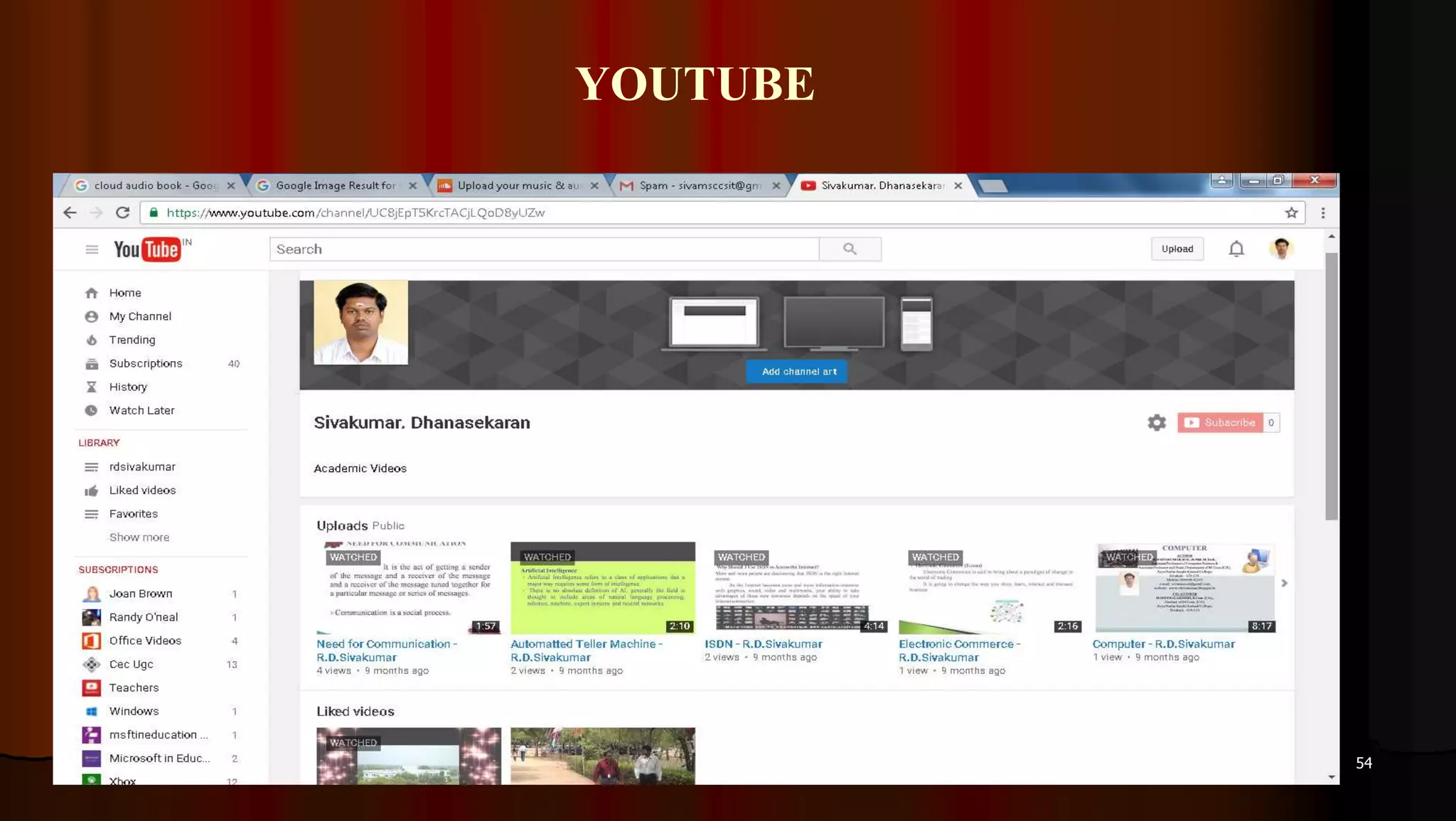Play the first Liked videos thumbnail
Screen dimensions: 1456x821
tap(409, 756)
